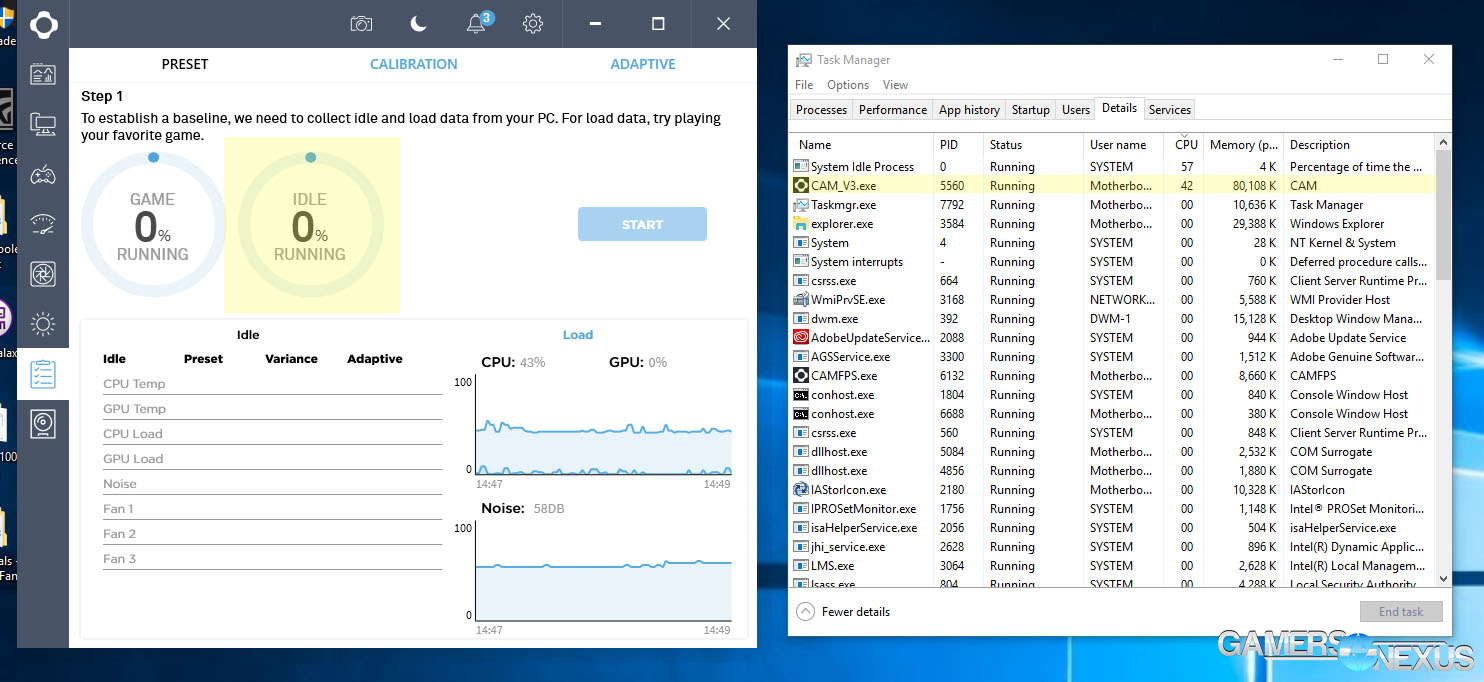Screen dimensions: 1484x682
Task: Open the sun lighting icon in sidebar
Action: pos(43,324)
